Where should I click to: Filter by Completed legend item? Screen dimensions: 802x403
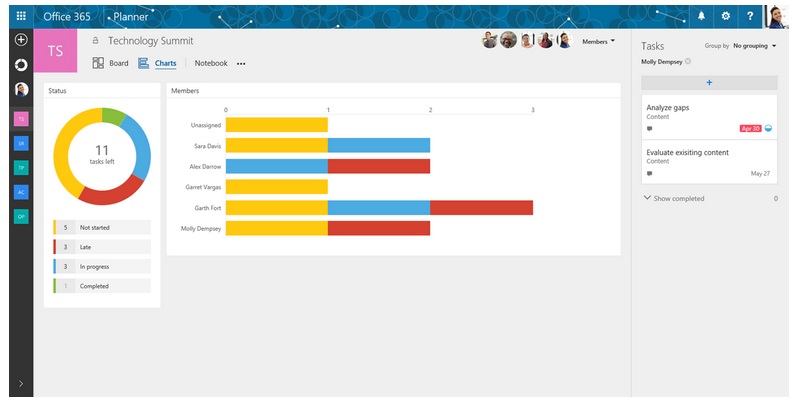point(102,286)
